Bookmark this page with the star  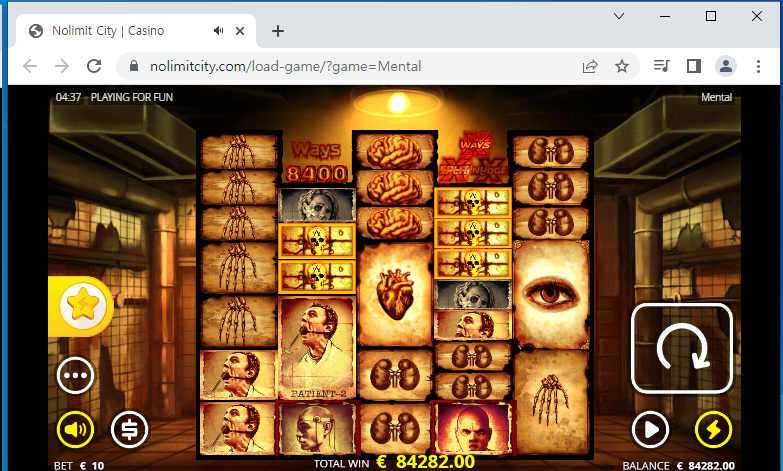[622, 66]
